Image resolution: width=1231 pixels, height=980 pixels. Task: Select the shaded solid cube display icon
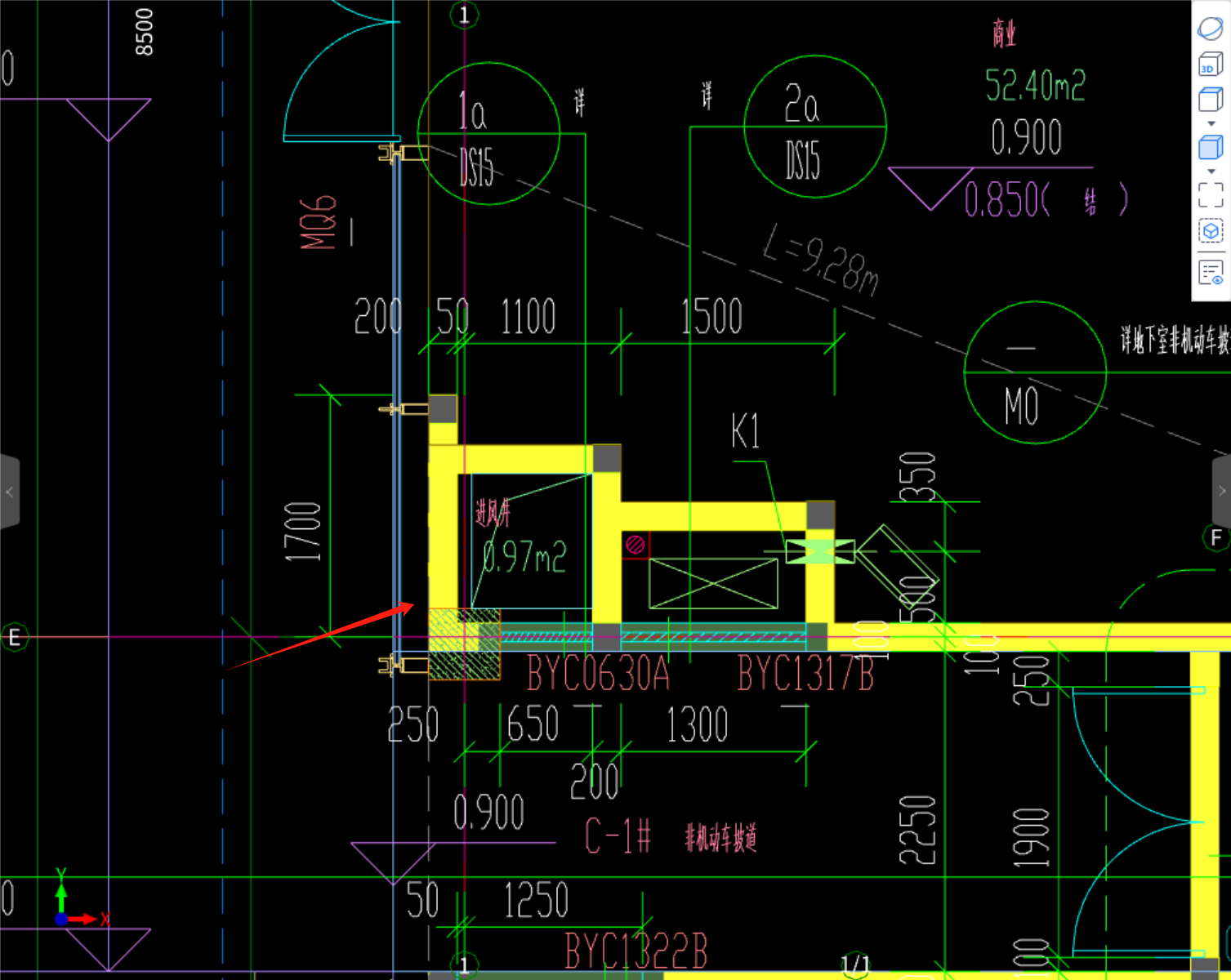click(1211, 148)
